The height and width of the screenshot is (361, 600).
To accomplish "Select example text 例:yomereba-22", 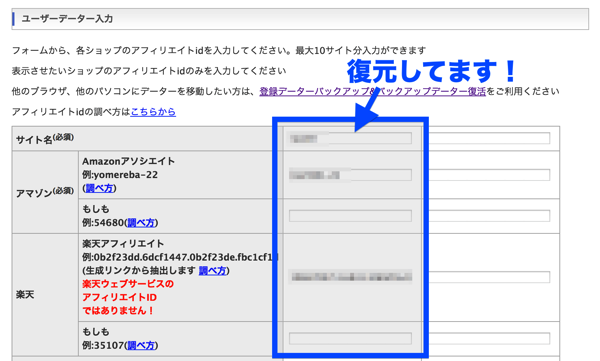I will pos(120,175).
